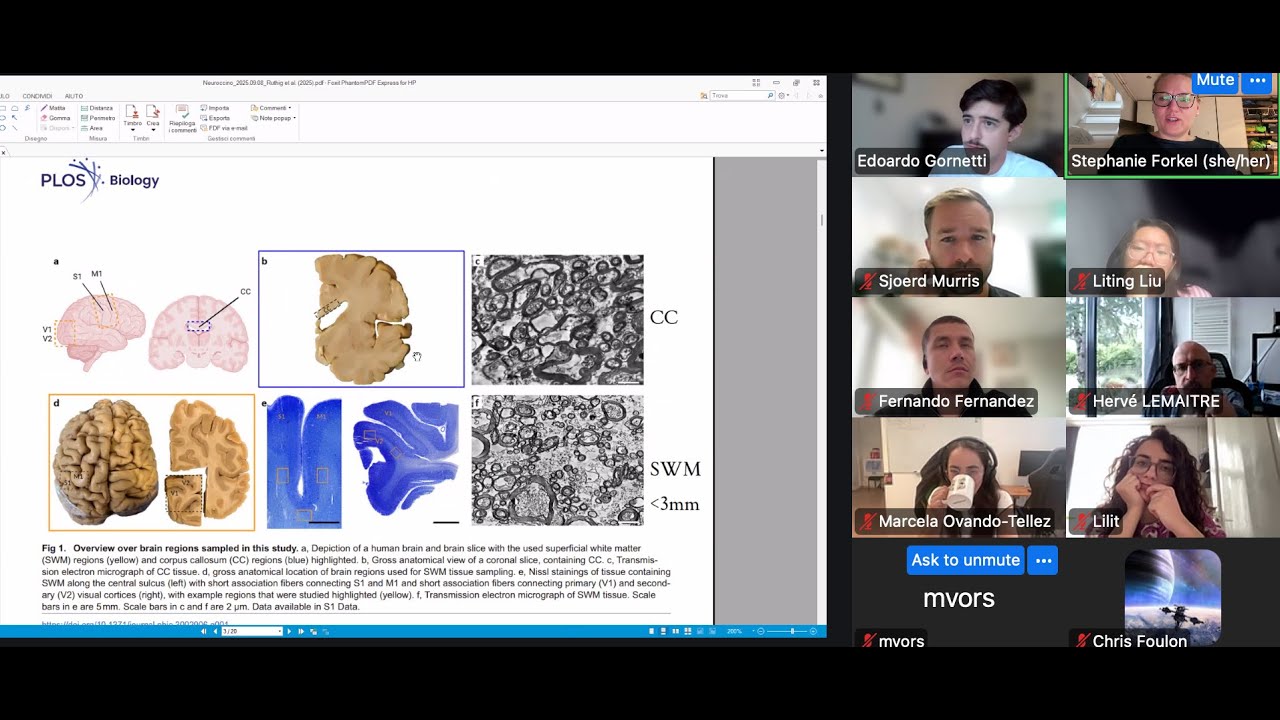
Task: Select Hervé LEMAITRE's video tile
Action: tap(1173, 357)
